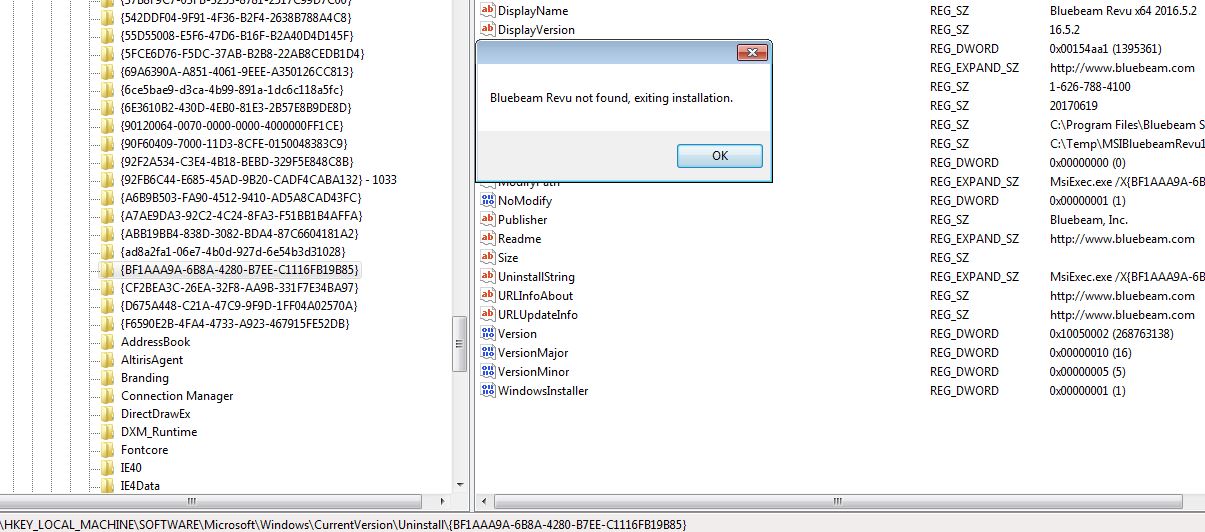Click the URLUpdateInfo value icon

point(488,314)
